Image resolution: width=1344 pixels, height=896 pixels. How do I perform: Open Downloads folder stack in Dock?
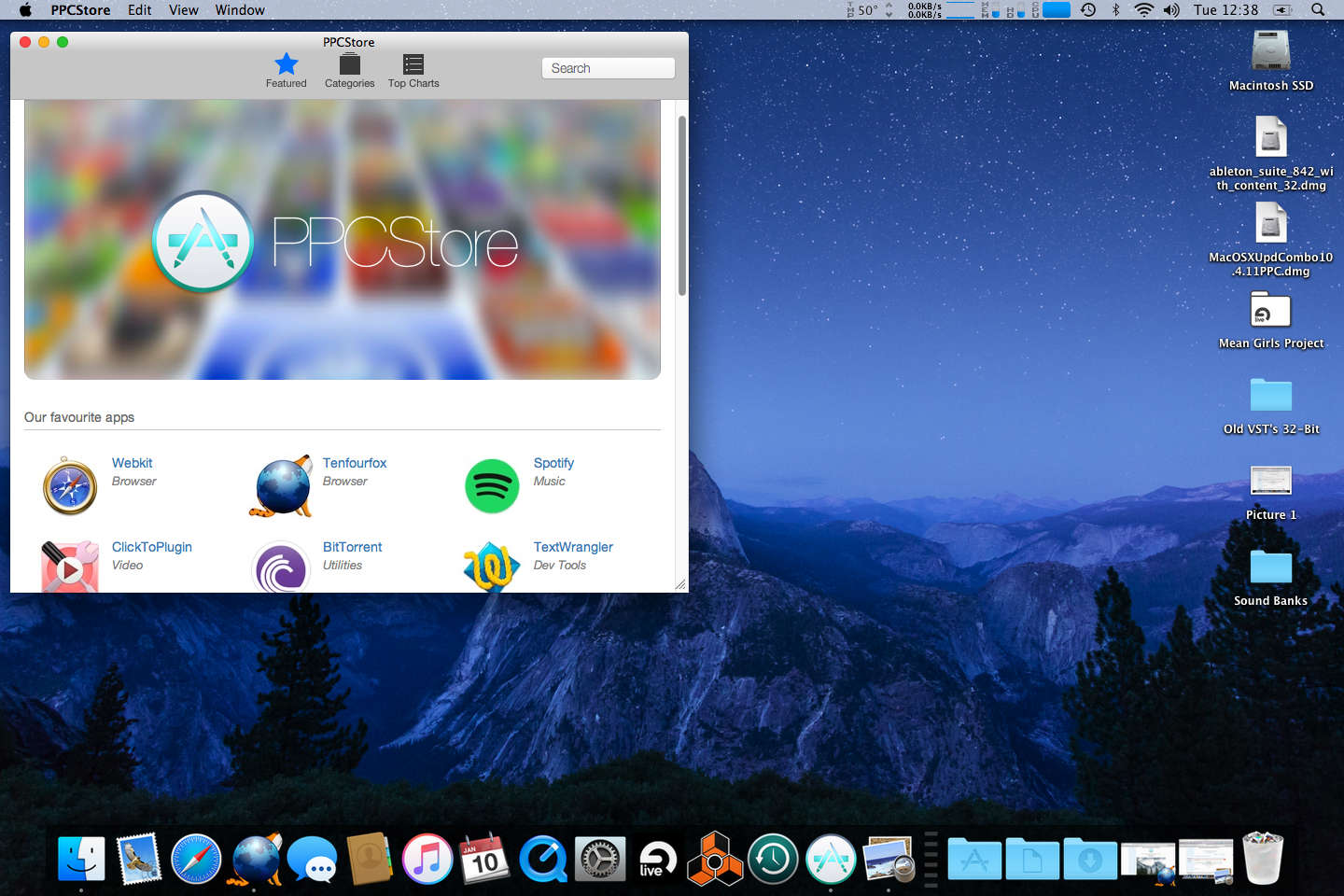coord(1090,860)
